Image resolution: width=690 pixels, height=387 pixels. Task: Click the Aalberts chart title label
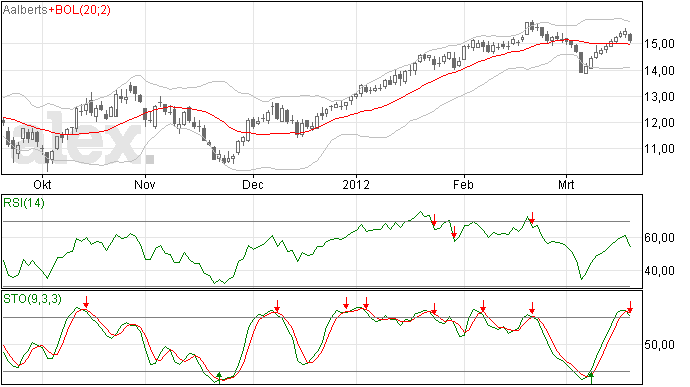tap(25, 10)
